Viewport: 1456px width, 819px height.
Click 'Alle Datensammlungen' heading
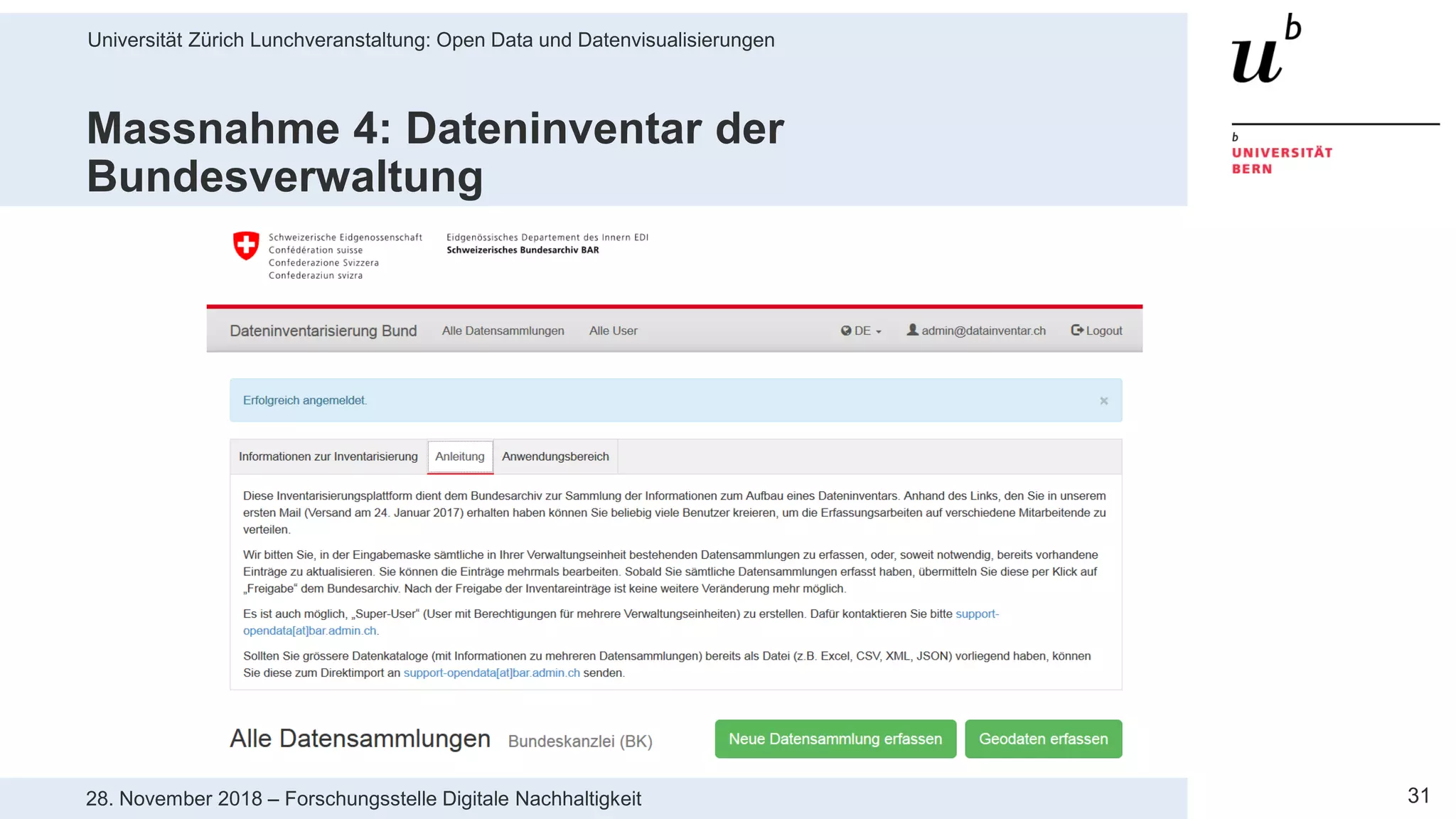360,739
